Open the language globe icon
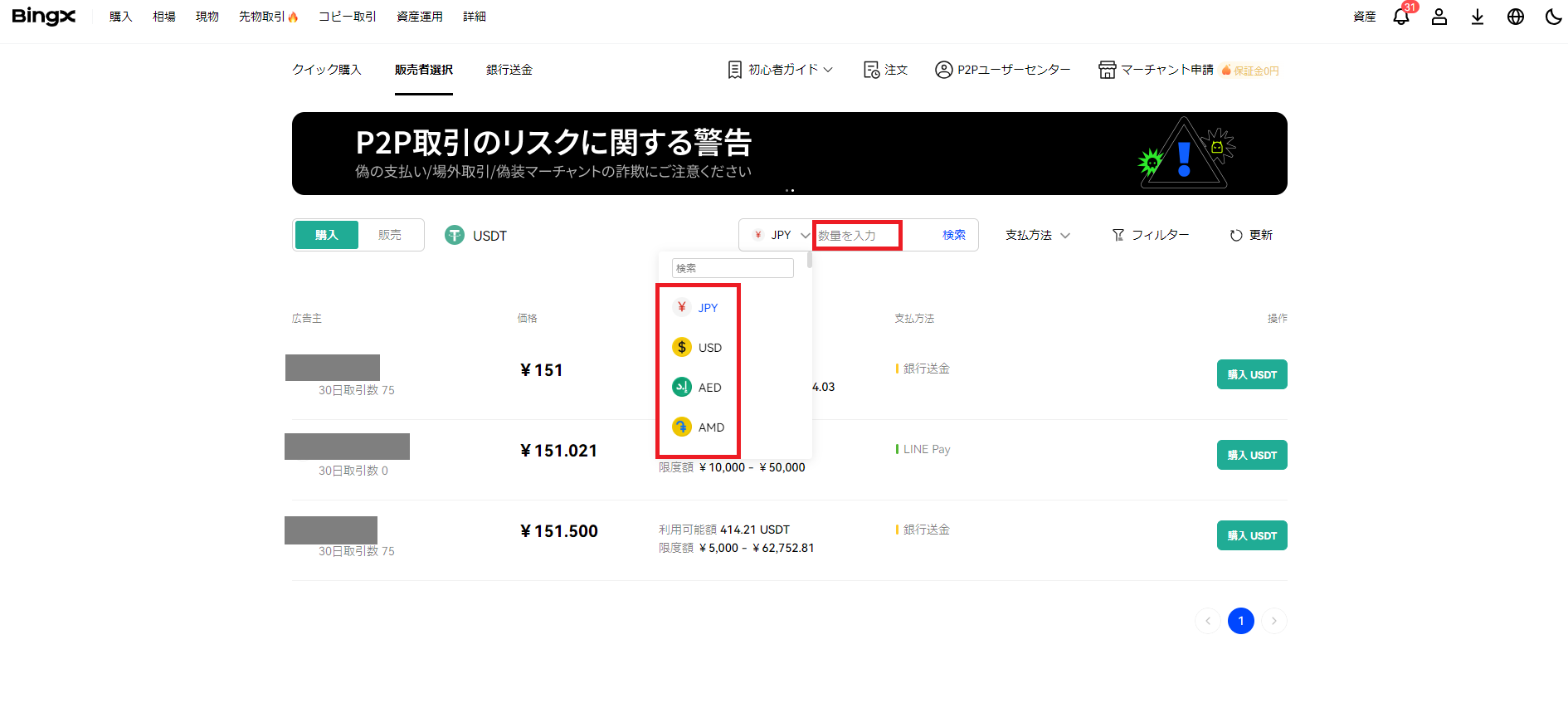1568x708 pixels. 1516,17
